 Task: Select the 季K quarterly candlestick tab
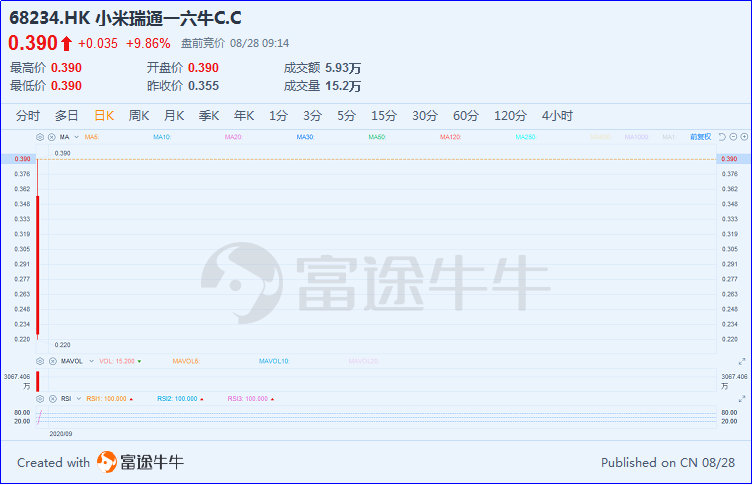[209, 116]
